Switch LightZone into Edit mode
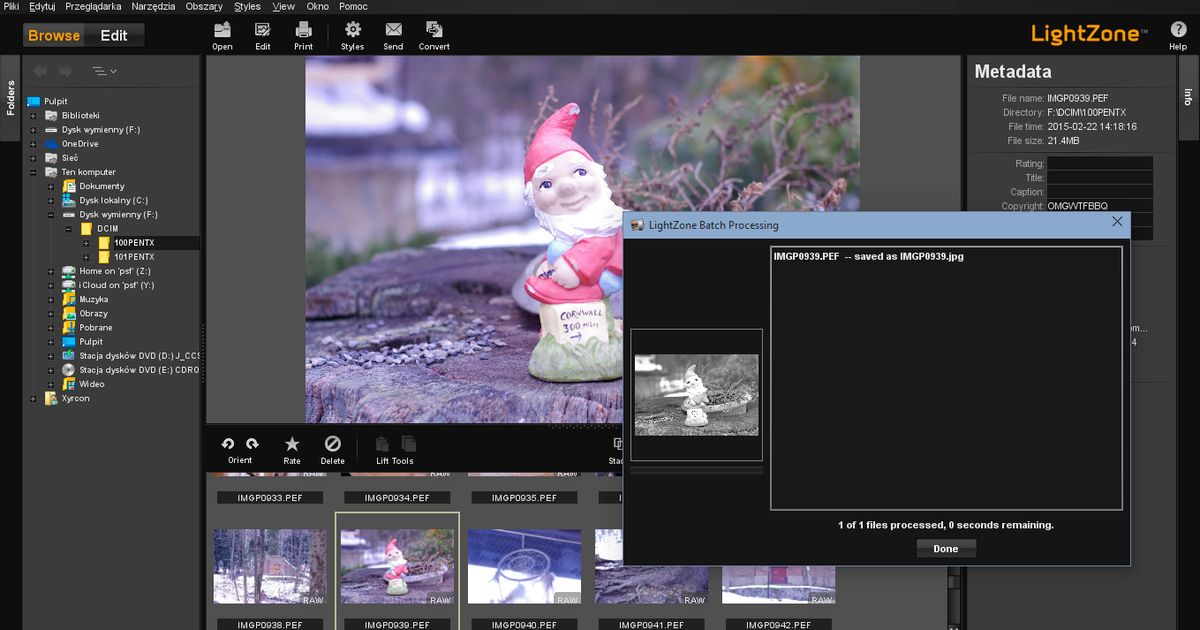Viewport: 1200px width, 630px height. coord(114,34)
